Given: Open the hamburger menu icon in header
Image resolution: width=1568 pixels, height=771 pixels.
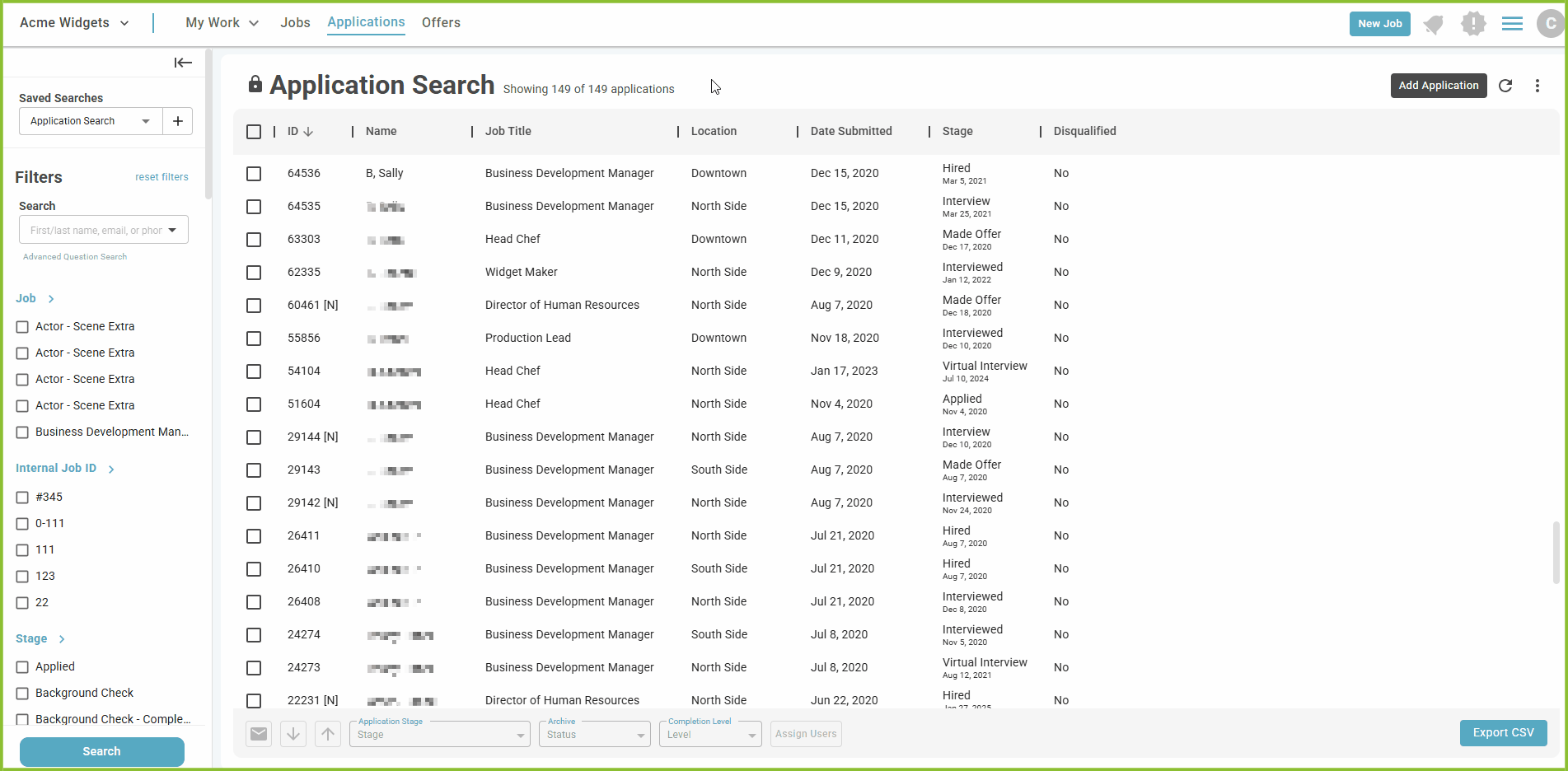Looking at the screenshot, I should (1512, 23).
